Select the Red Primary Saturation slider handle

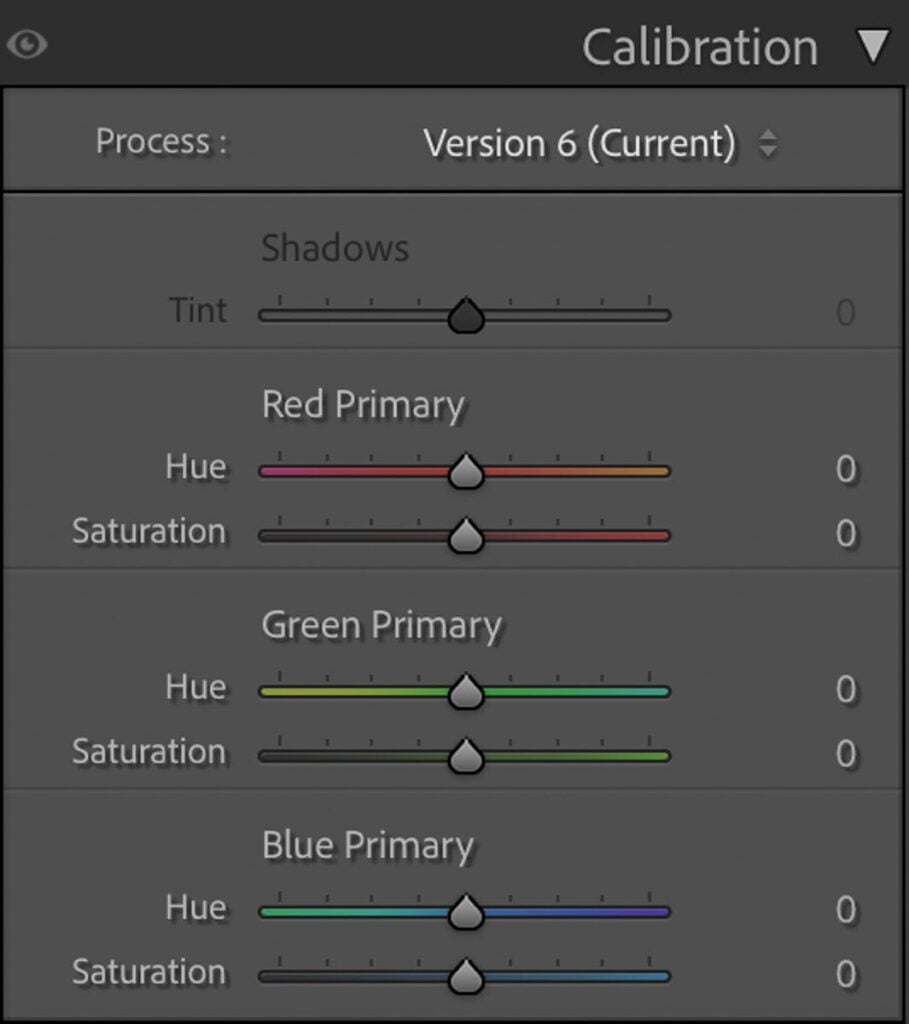[x=468, y=535]
